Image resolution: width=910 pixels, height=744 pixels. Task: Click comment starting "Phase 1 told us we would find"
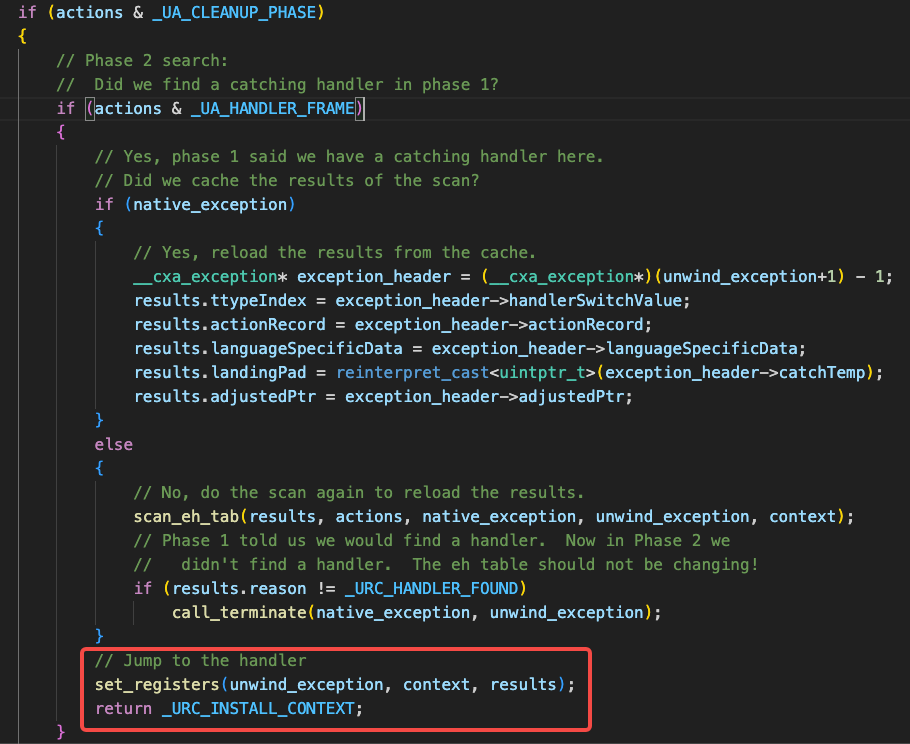432,540
